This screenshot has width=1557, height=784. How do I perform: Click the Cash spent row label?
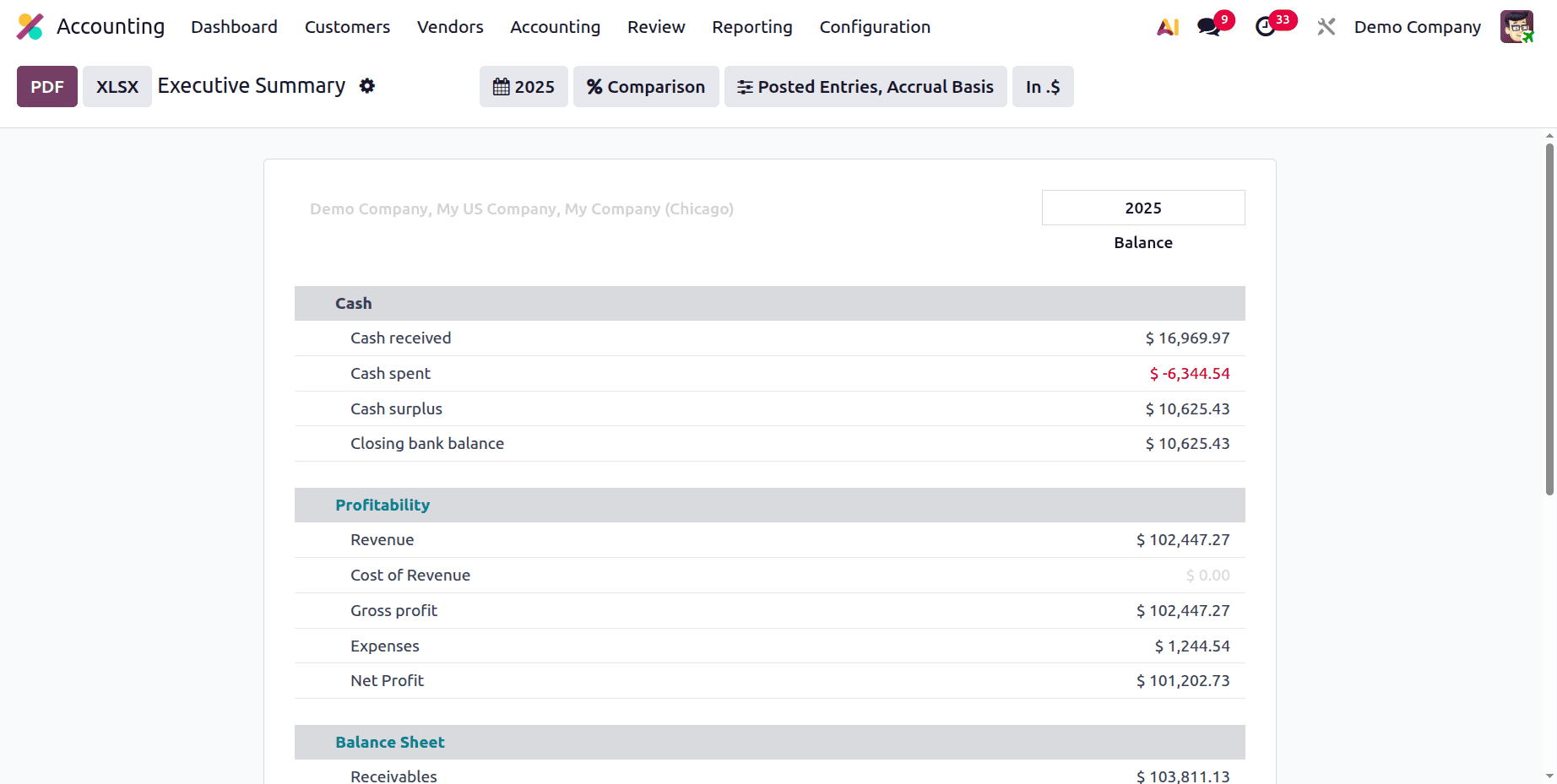coord(390,373)
